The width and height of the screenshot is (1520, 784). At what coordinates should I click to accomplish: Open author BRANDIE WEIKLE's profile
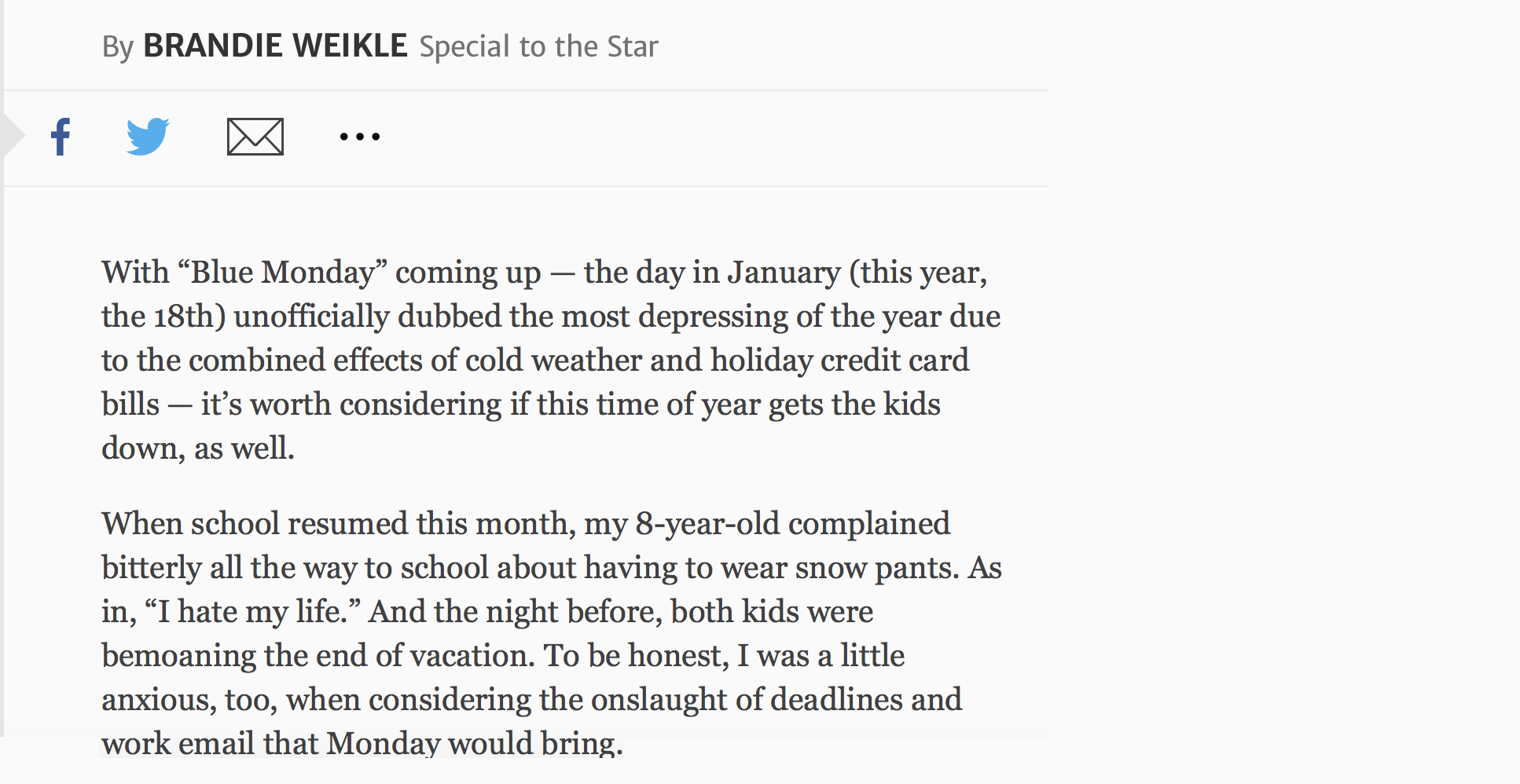click(x=275, y=46)
